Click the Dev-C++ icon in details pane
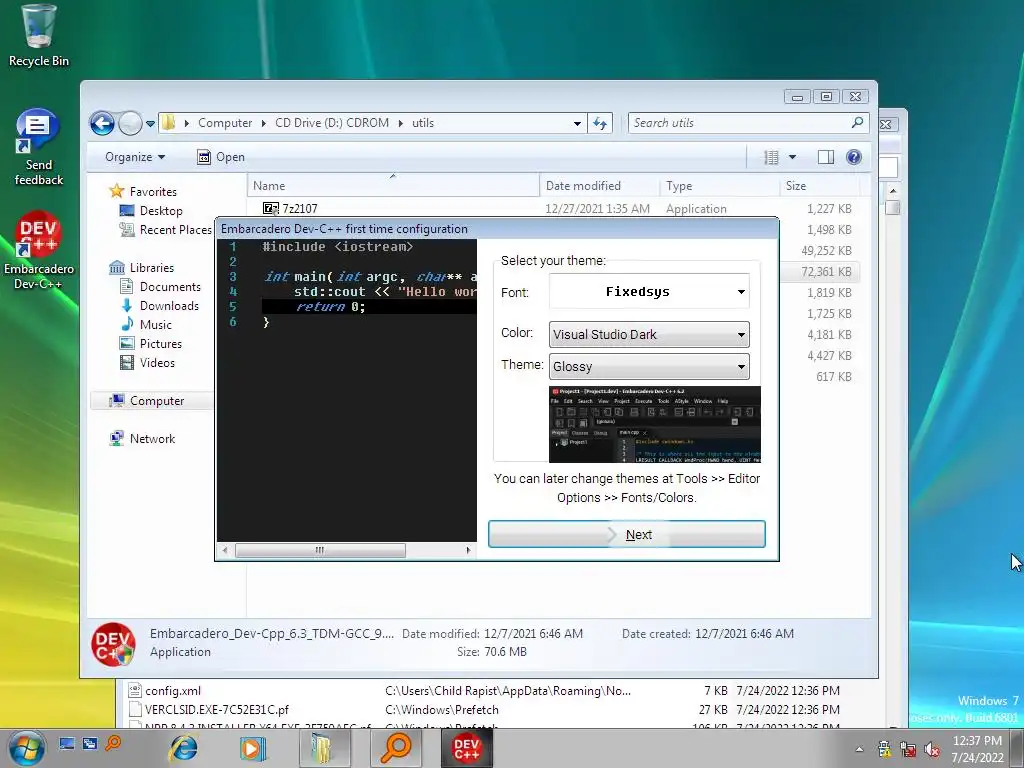Screen dimensions: 1024x768 click(113, 644)
